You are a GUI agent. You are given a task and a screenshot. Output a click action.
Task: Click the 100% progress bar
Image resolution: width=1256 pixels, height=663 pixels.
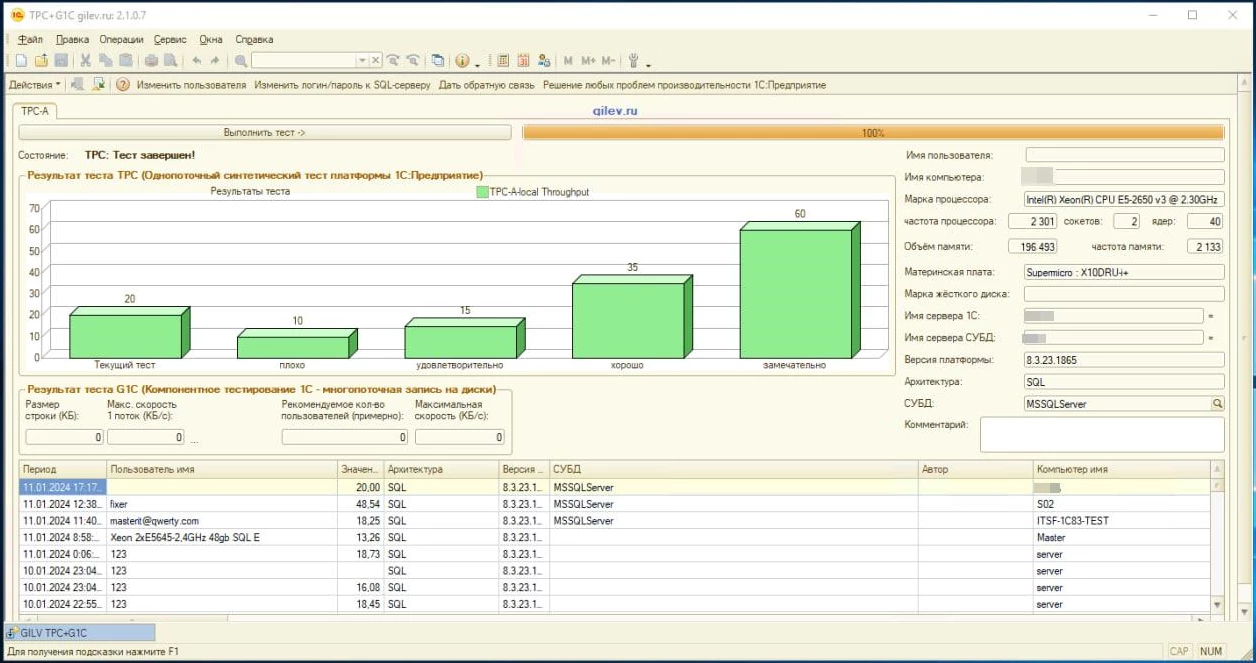873,132
